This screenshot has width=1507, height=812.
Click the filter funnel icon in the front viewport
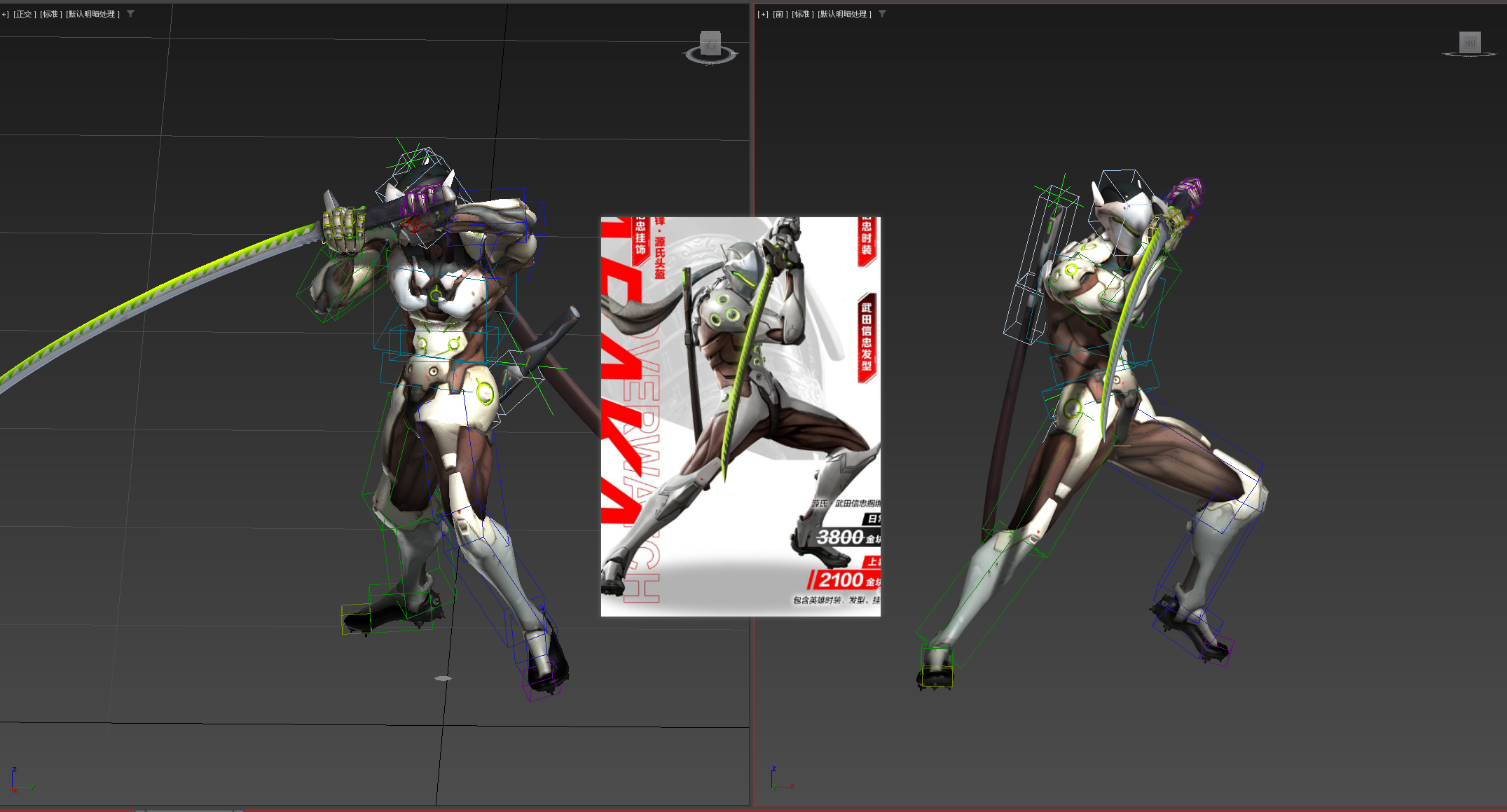click(x=882, y=13)
